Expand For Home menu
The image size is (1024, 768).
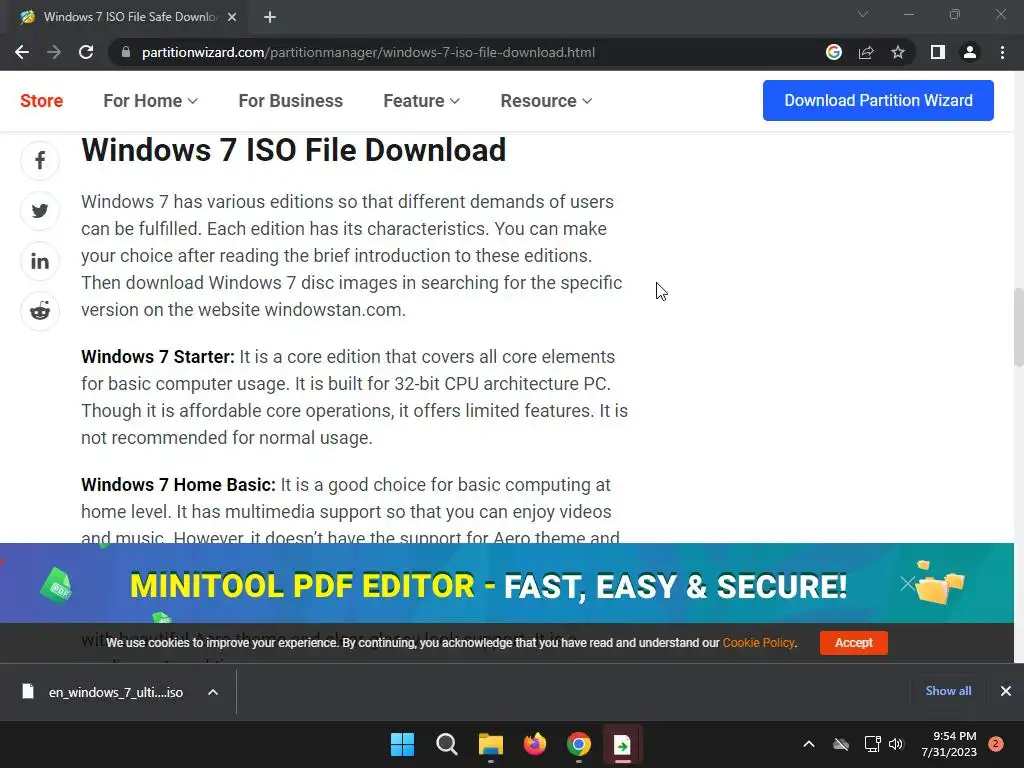tap(150, 101)
